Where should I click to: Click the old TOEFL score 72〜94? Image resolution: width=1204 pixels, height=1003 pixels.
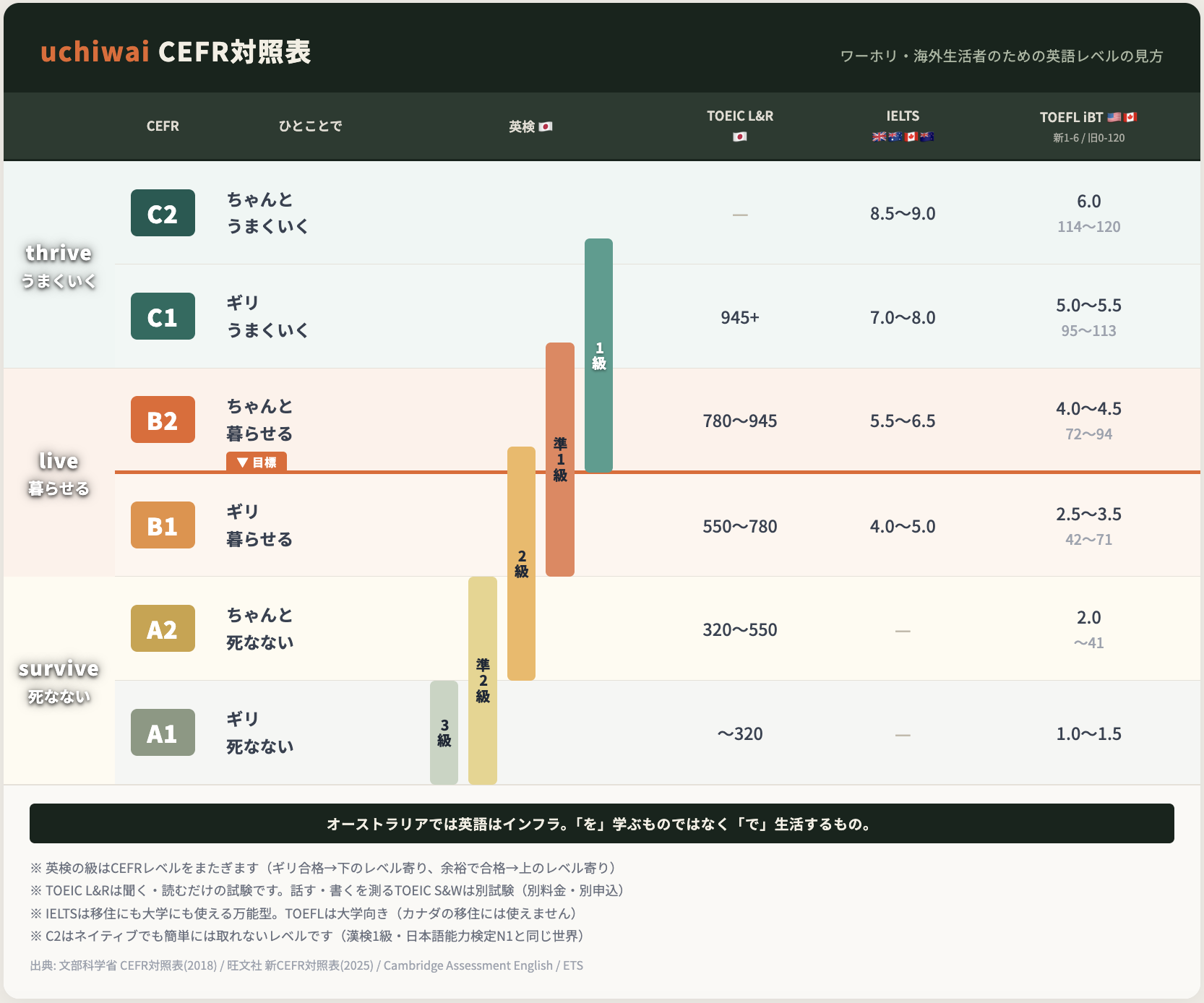click(1088, 434)
